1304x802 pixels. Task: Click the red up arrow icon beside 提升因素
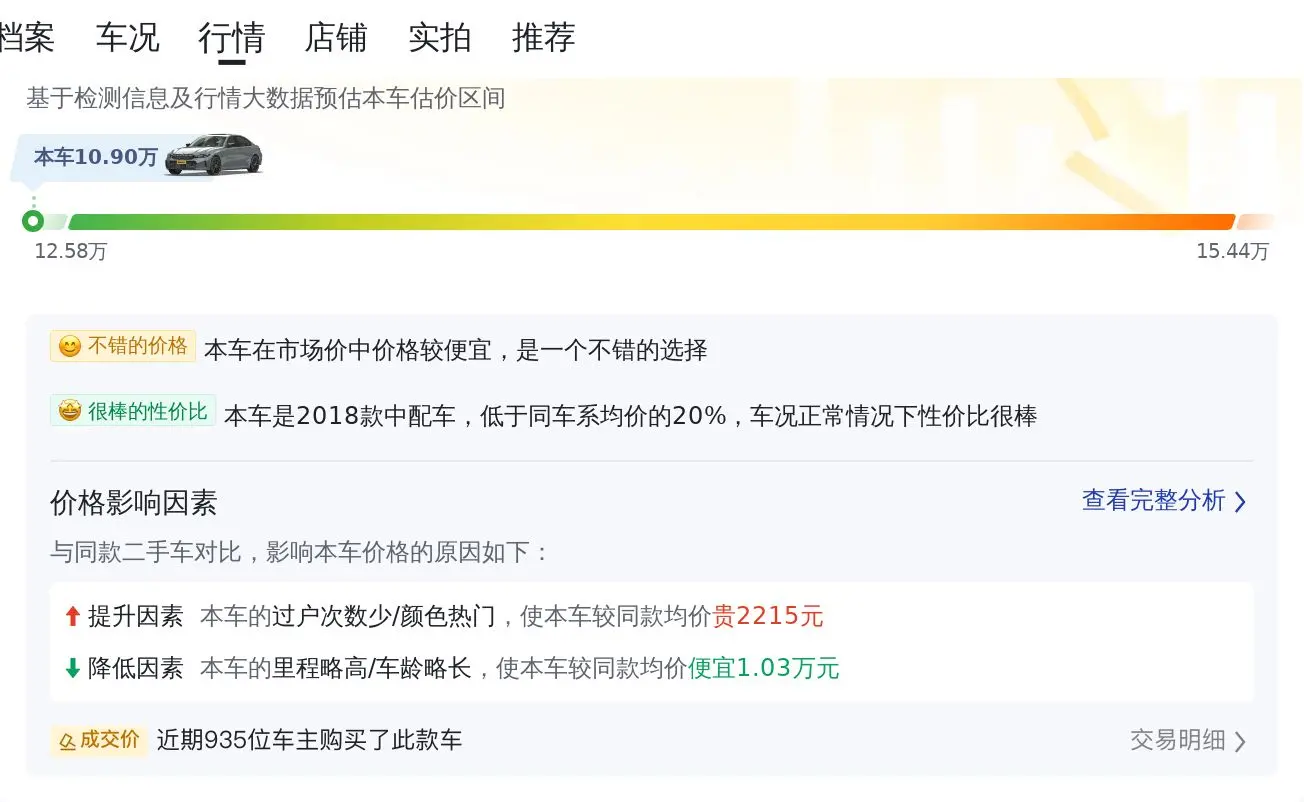click(72, 617)
